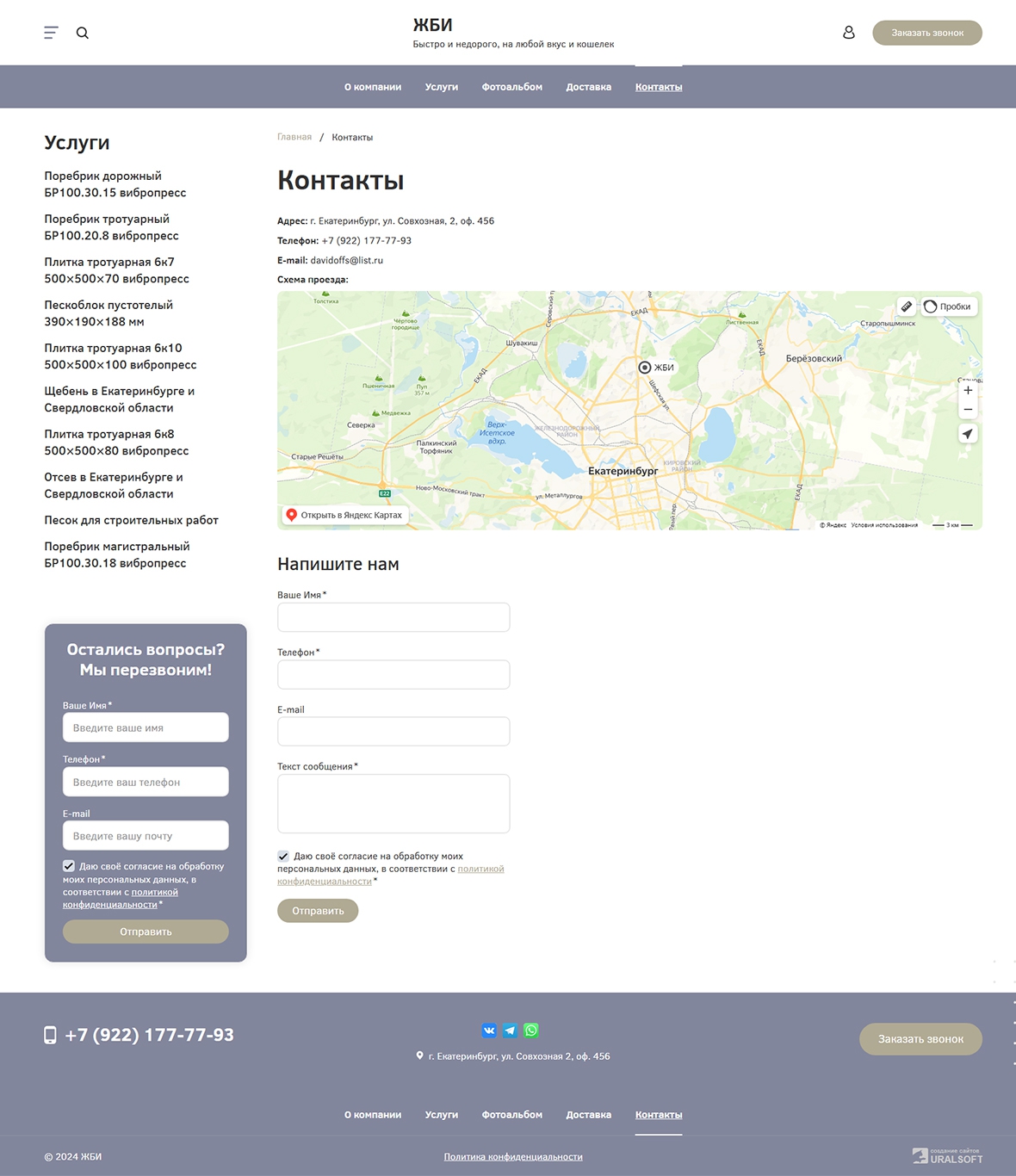Viewport: 1016px width, 1176px height.
Task: Open the Telegram icon in footer
Action: pos(510,1031)
